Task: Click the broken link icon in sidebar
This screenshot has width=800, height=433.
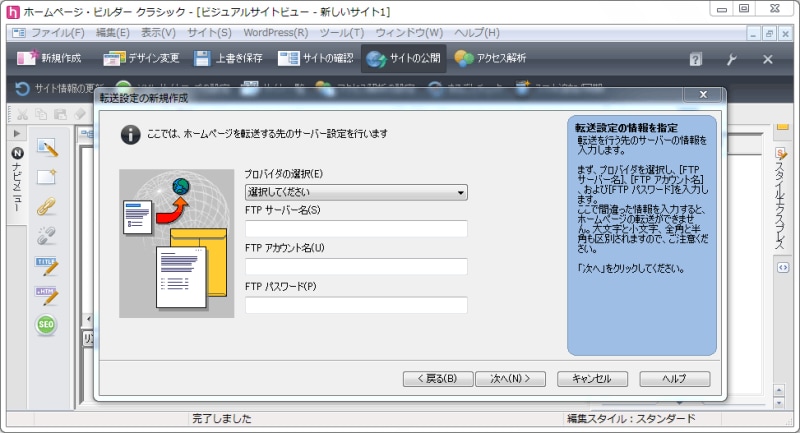Action: (x=46, y=236)
